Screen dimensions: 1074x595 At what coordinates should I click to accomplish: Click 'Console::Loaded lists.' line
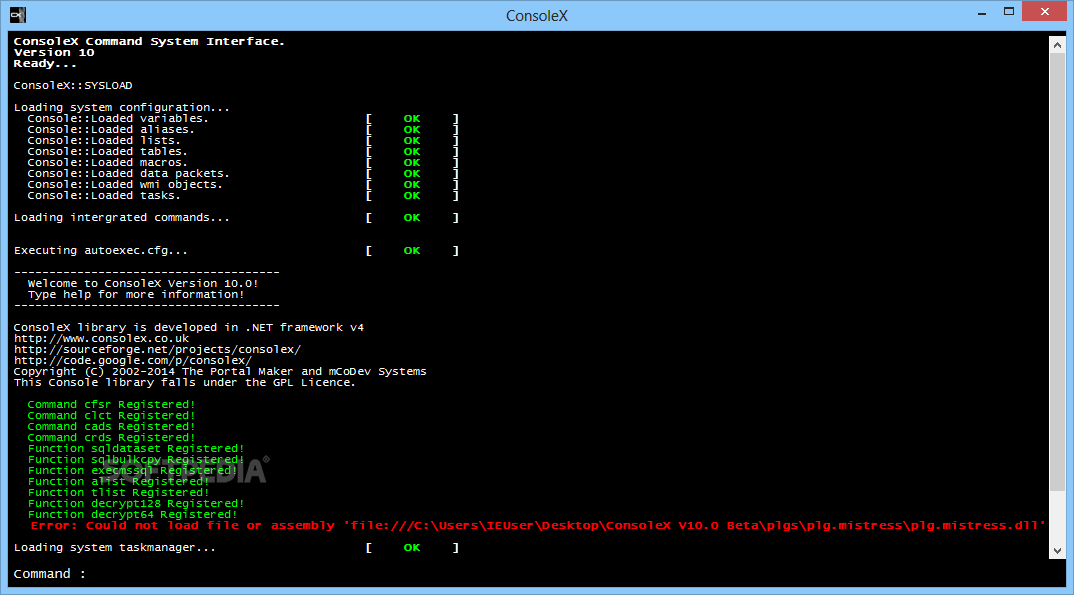[104, 140]
